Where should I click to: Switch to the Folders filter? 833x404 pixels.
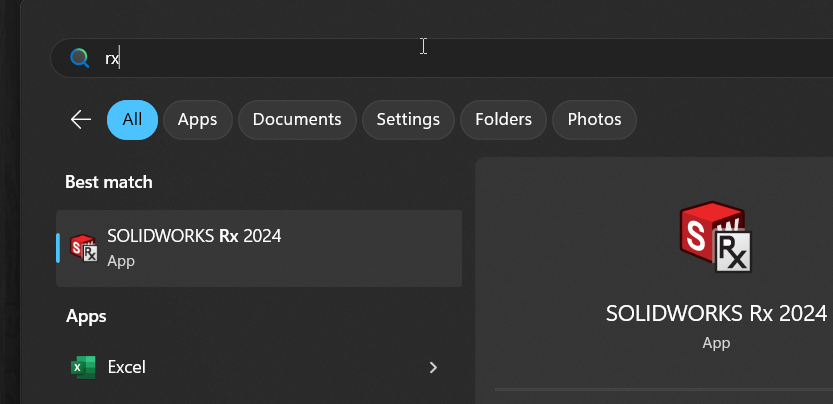click(503, 120)
